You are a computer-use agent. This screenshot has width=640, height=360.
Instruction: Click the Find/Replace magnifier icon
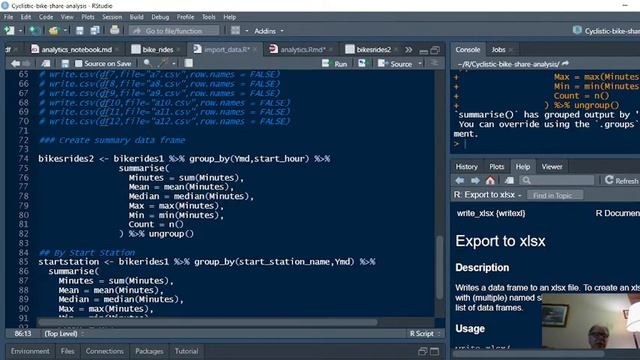pos(147,63)
